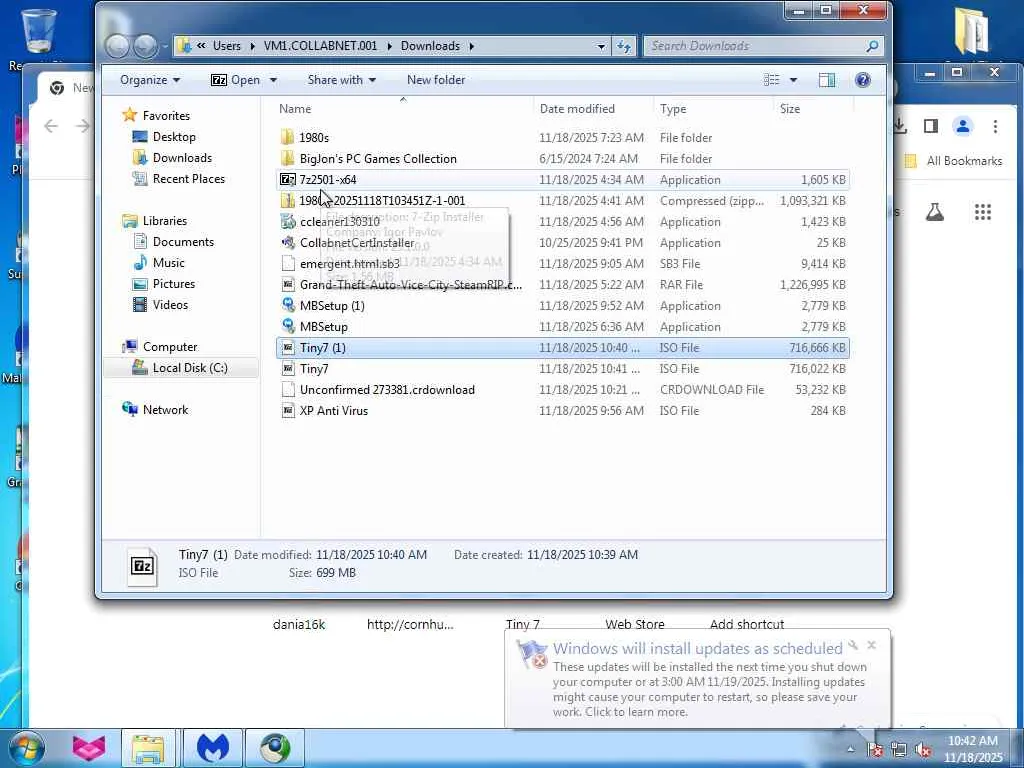Expand the Downloads breadcrumb arrow
Screen dimensions: 1024x768
472,46
